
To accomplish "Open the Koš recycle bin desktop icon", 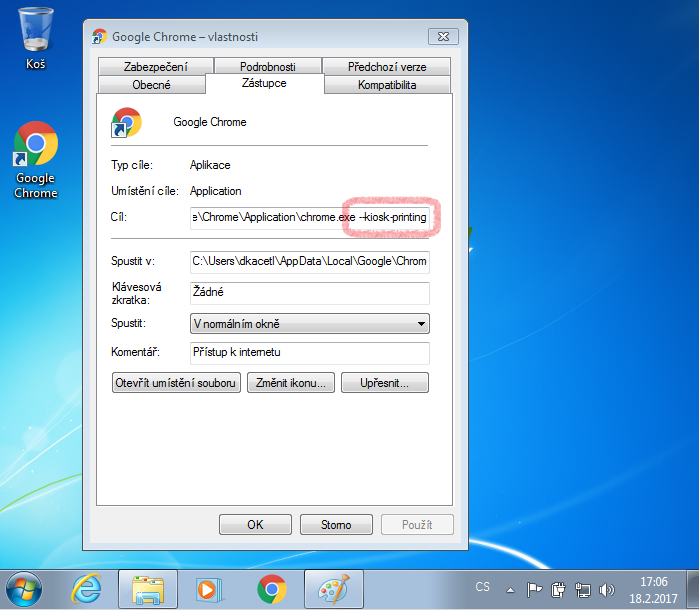I will click(36, 39).
